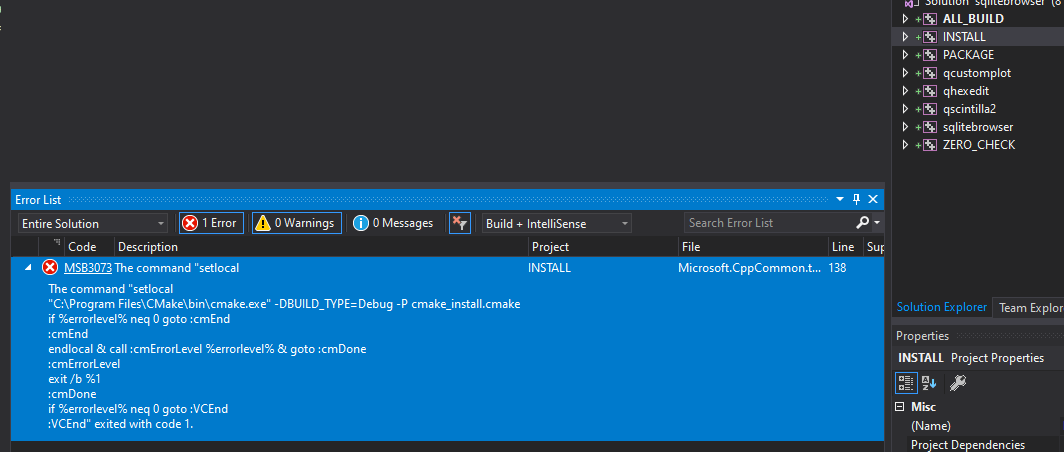1064x452 pixels.
Task: Collapse the Misc properties category
Action: tap(900, 407)
